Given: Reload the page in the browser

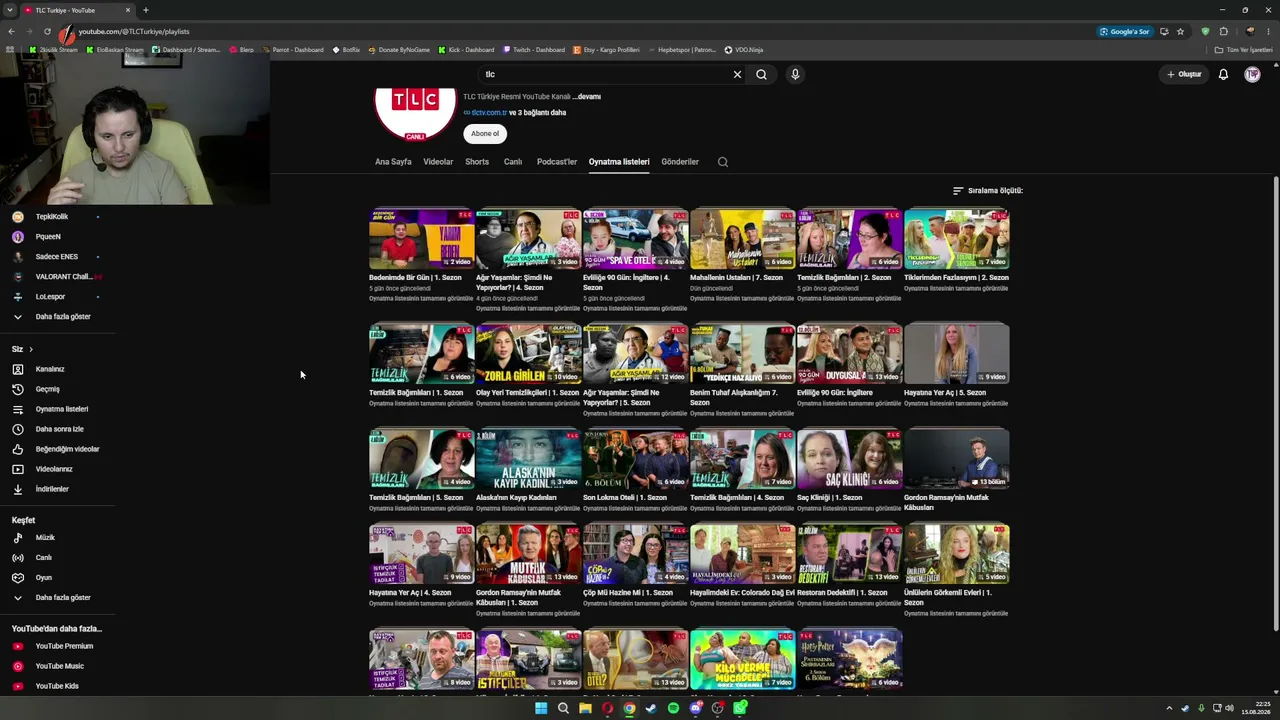Looking at the screenshot, I should click(x=47, y=31).
